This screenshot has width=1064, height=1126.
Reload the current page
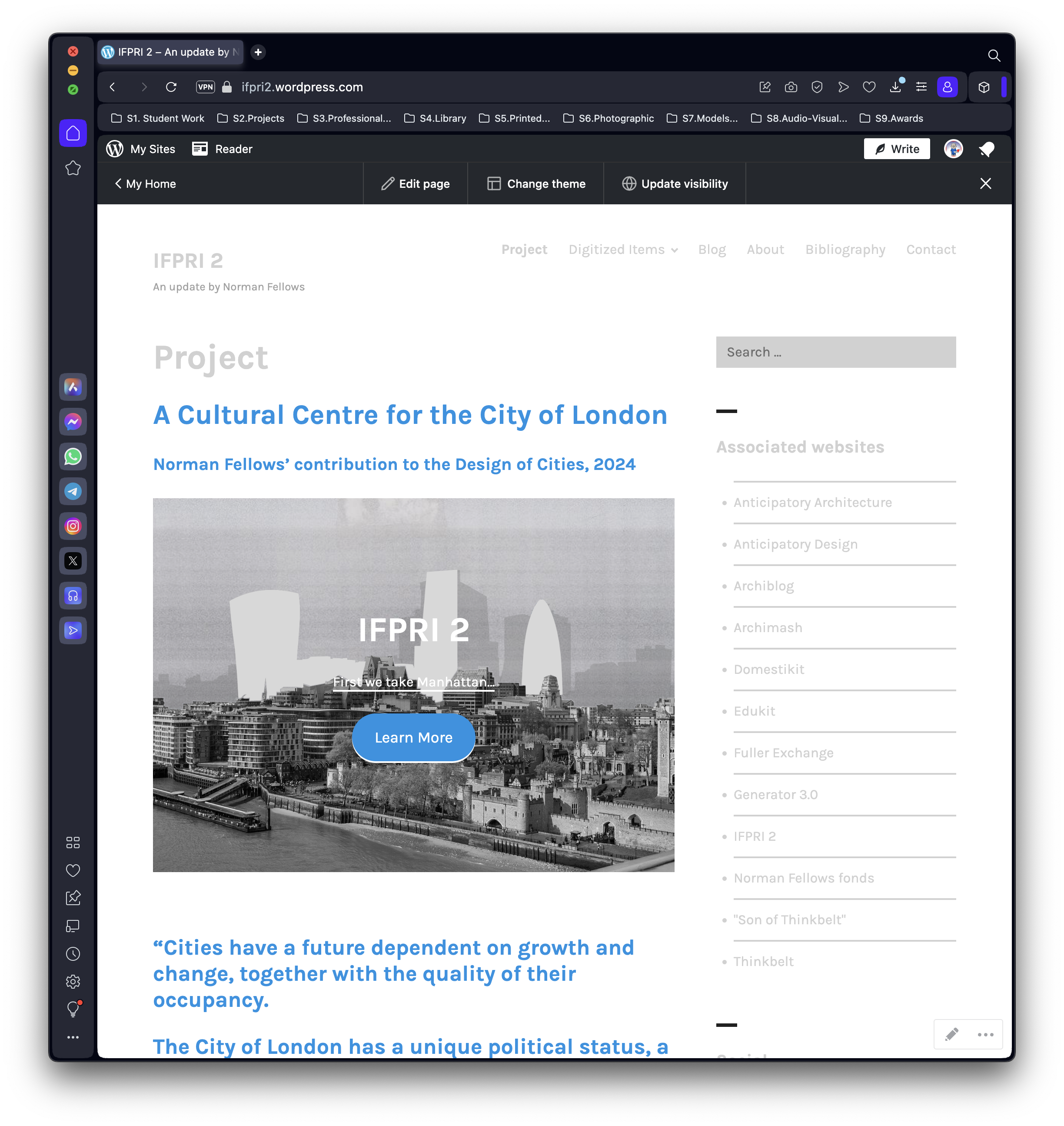click(171, 87)
